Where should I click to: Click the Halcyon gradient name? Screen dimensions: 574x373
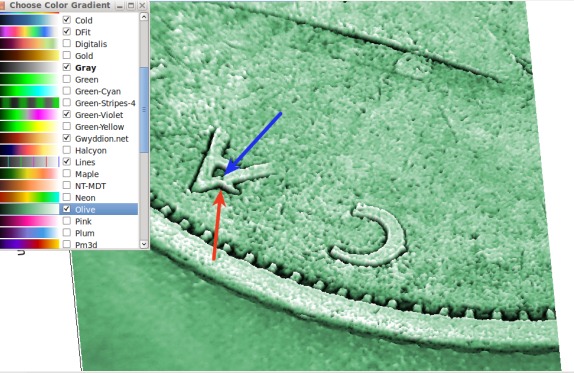91,150
